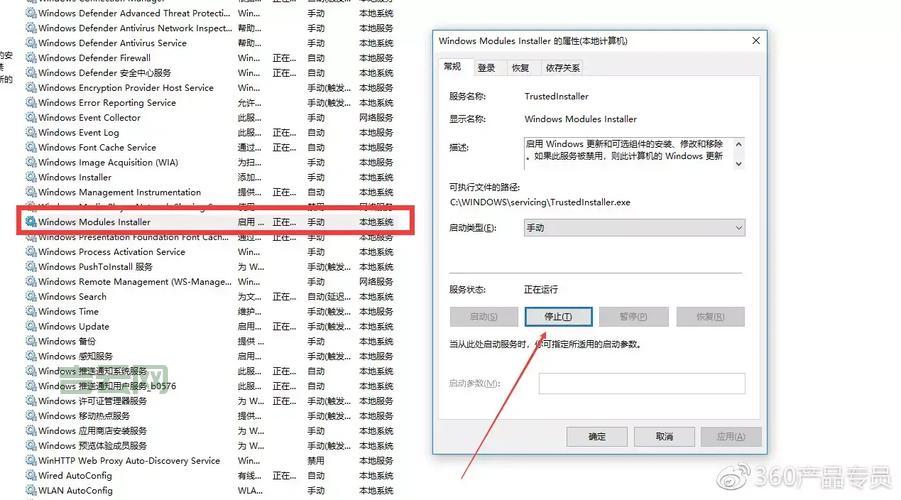901x500 pixels.
Task: Click 网络服务 login of Windows Event Collector row
Action: tap(376, 118)
